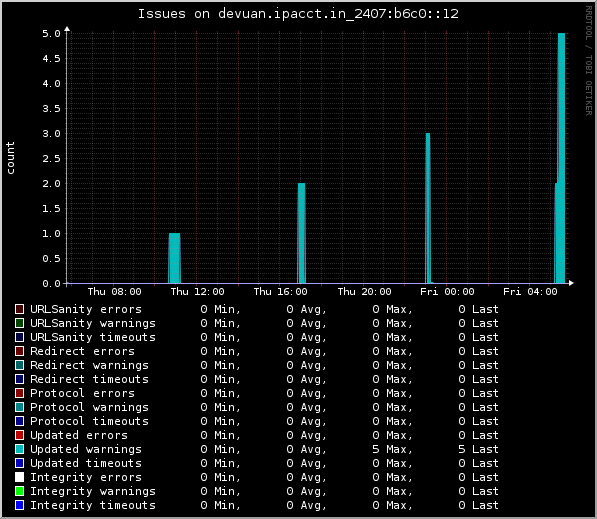
Task: Click the URLSanity warnings green swatch
Action: [x=19, y=323]
